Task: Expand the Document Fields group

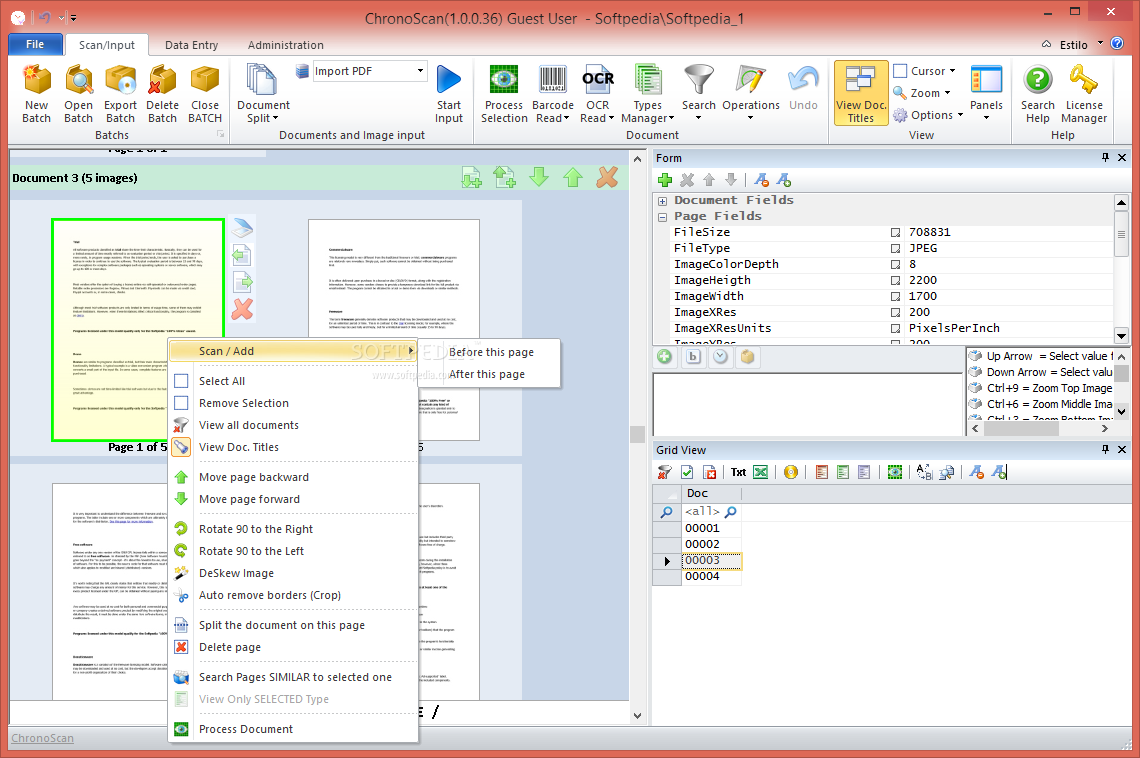Action: click(662, 201)
